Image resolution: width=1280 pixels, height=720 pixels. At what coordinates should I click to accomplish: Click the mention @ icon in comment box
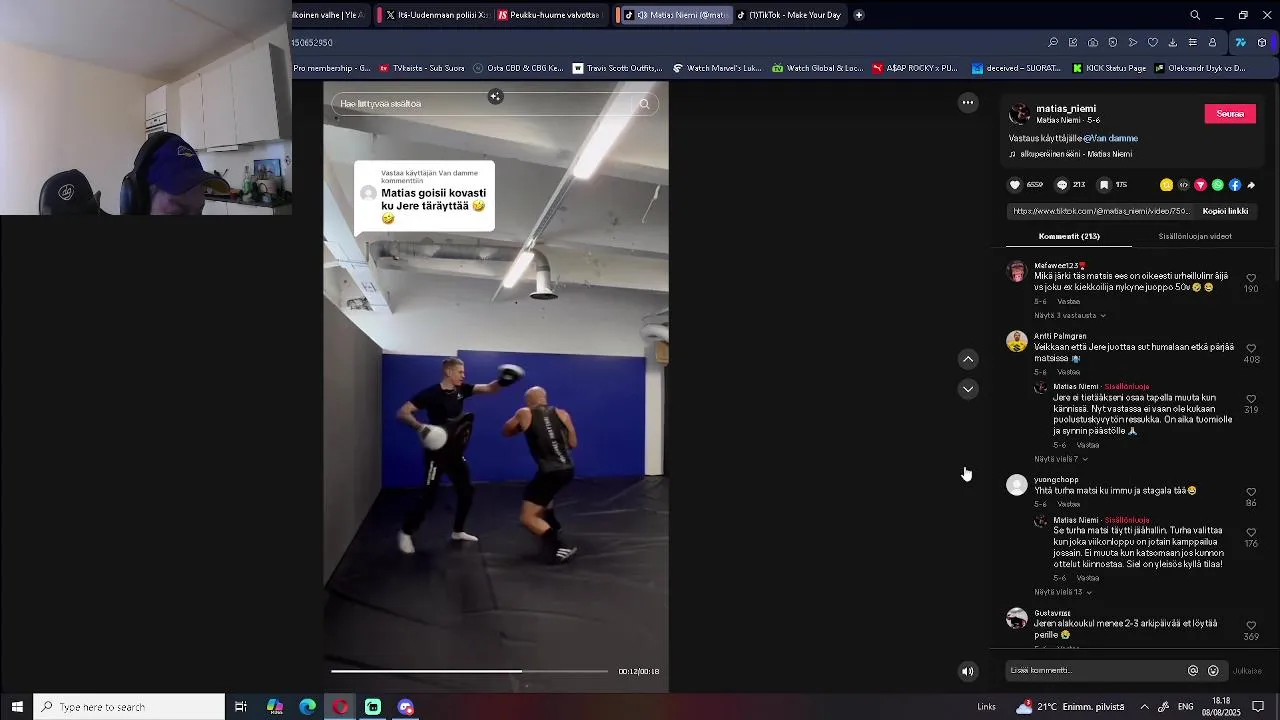(1193, 671)
